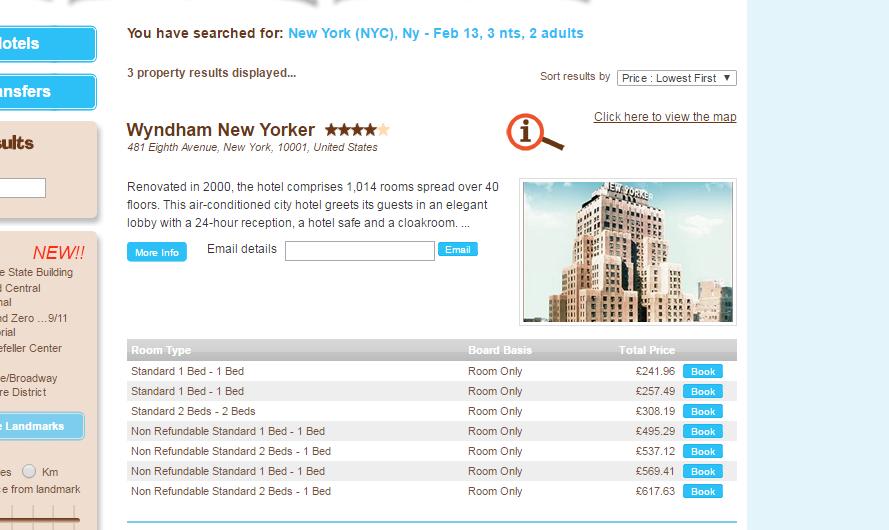
Task: Click the info magnifier icon for Wyndham
Action: (535, 133)
